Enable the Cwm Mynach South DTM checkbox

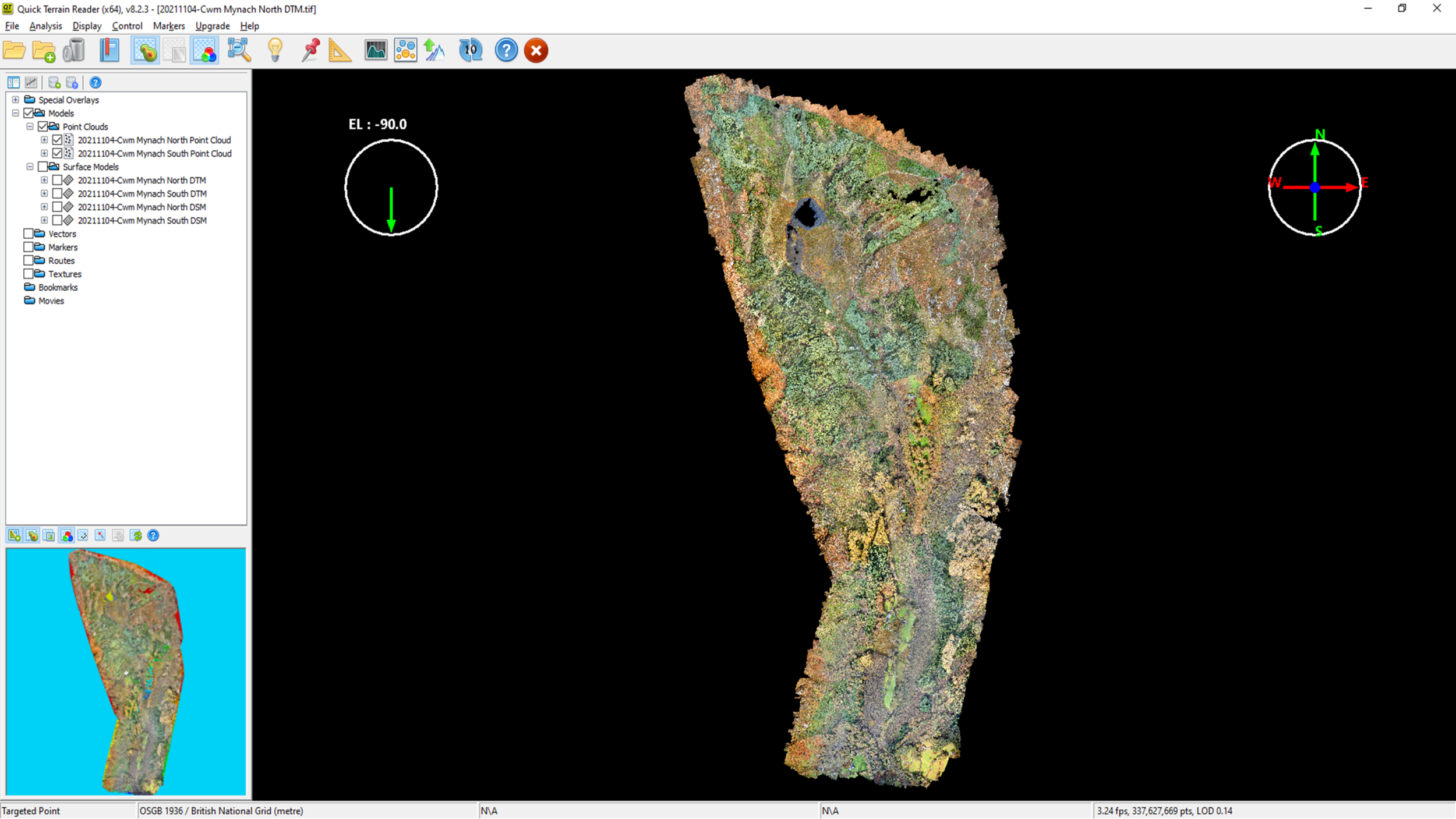pyautogui.click(x=57, y=193)
